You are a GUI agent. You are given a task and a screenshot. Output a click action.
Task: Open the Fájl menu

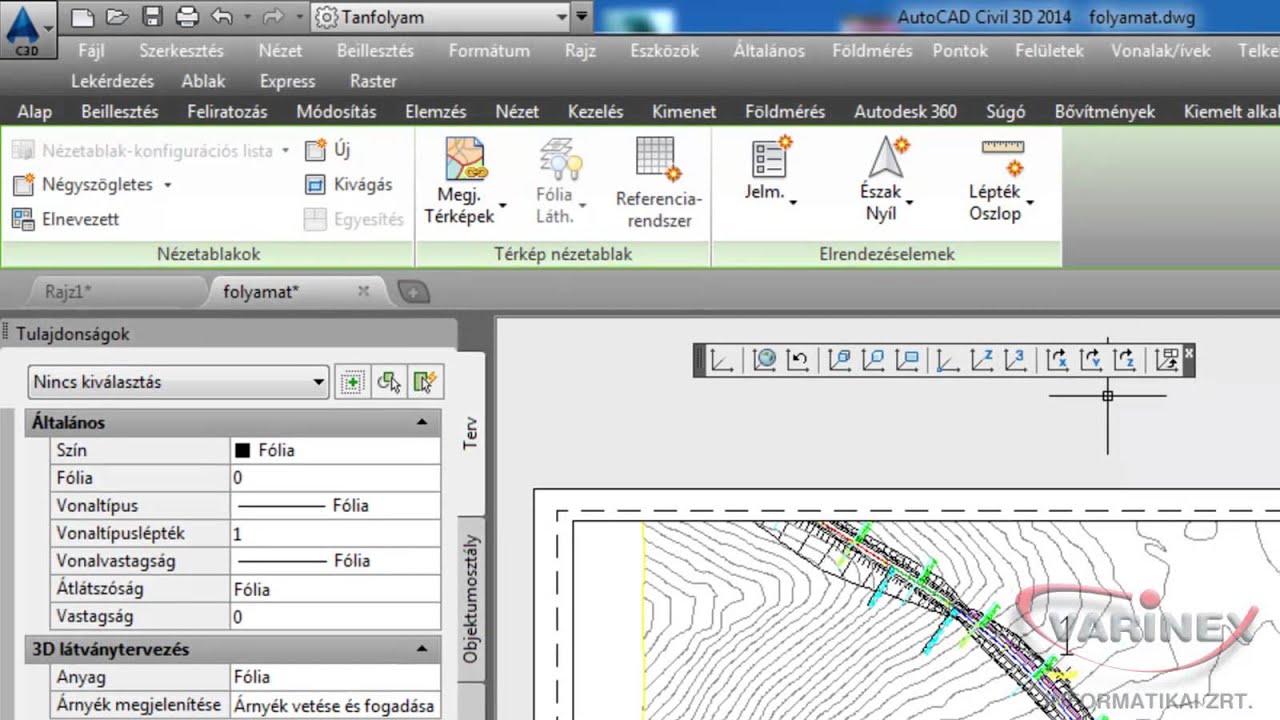coord(90,50)
